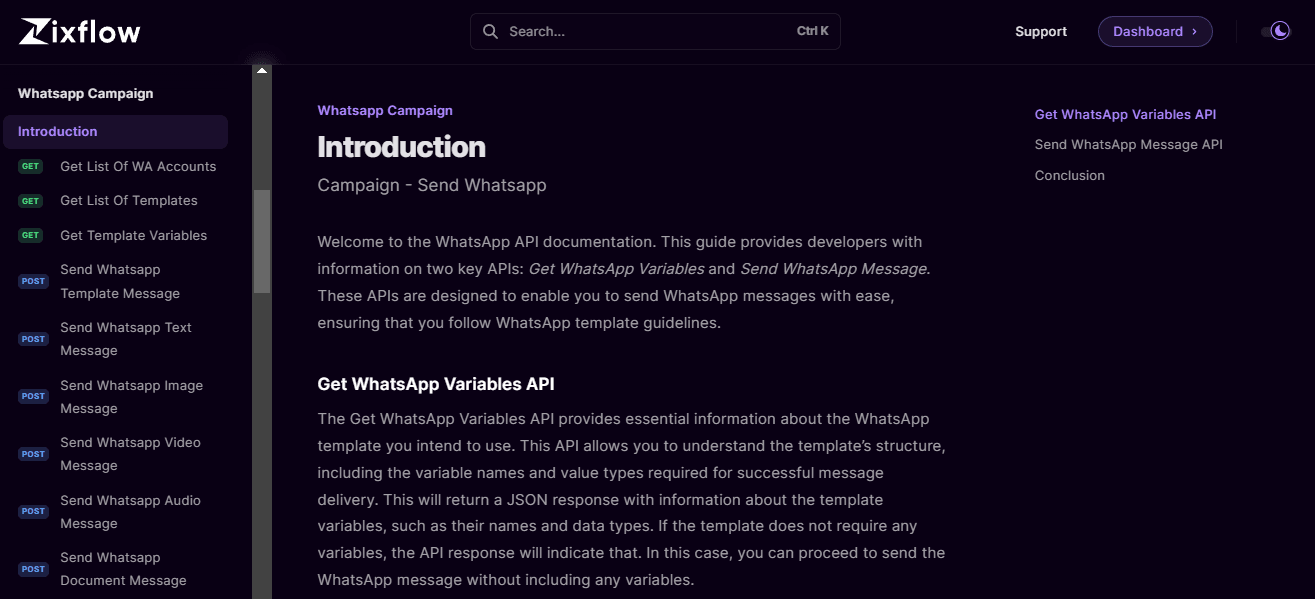Click the POST badge beside Send Whatsapp Document Message
Screen dimensions: 1315x599
click(x=33, y=568)
